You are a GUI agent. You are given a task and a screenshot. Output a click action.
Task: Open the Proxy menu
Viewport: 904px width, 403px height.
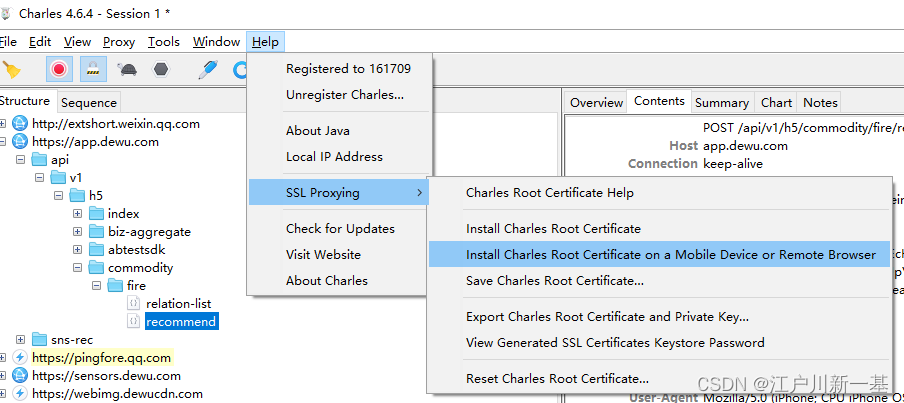point(119,42)
